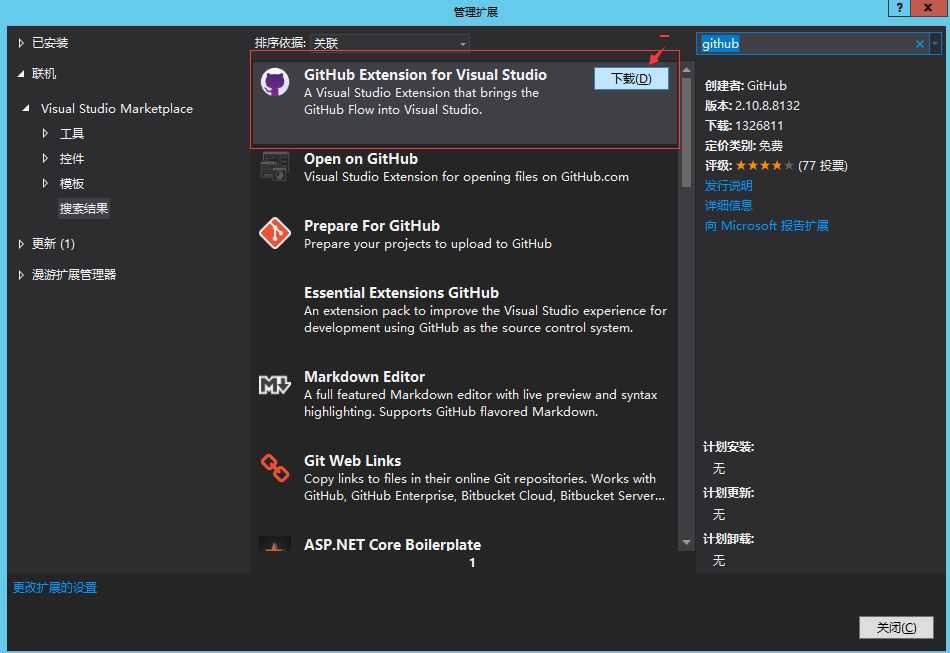
Task: Click the page number 1 indicator
Action: click(472, 563)
